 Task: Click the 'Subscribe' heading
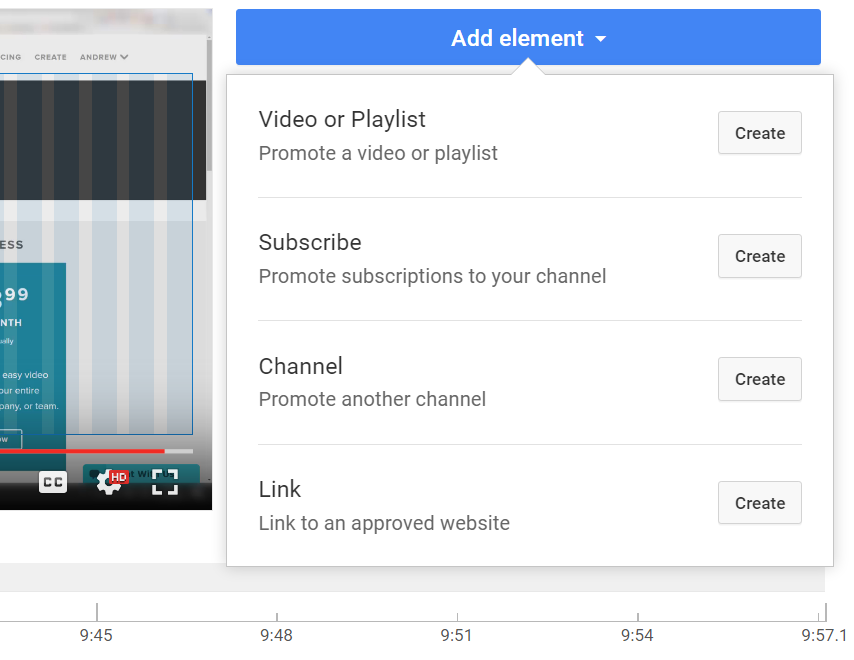(310, 242)
